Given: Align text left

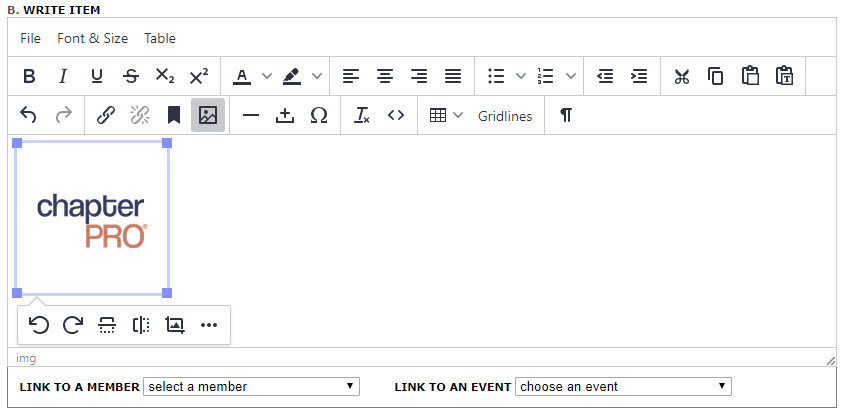Looking at the screenshot, I should [351, 76].
